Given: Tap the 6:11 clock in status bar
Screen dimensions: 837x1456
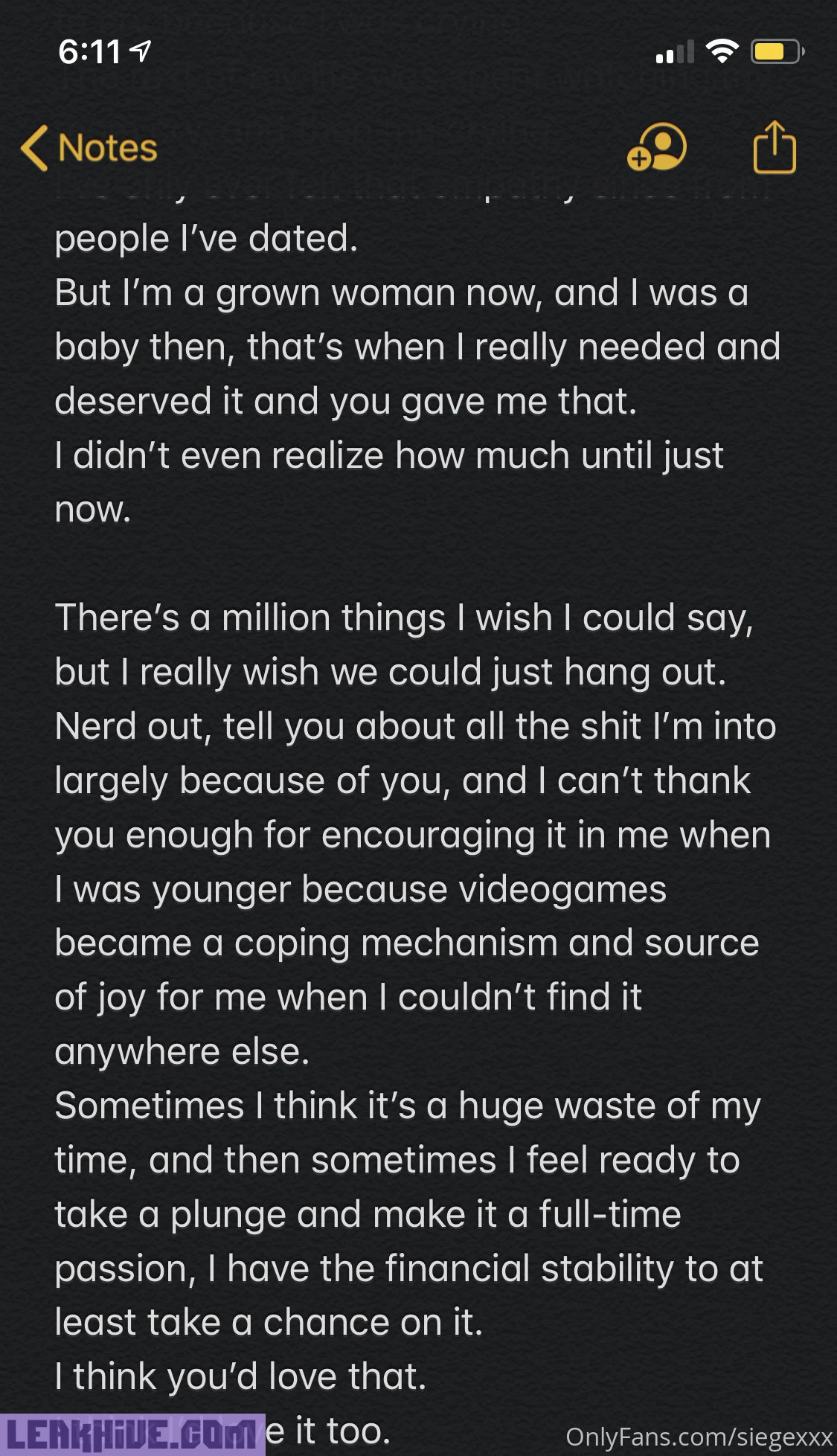Looking at the screenshot, I should [x=89, y=52].
